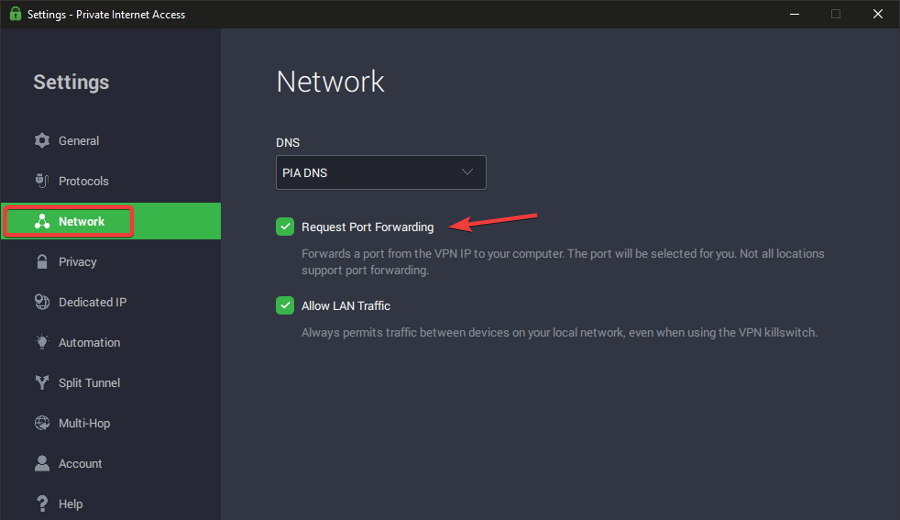Switch to the Privacy settings tab
The image size is (900, 520).
[77, 262]
